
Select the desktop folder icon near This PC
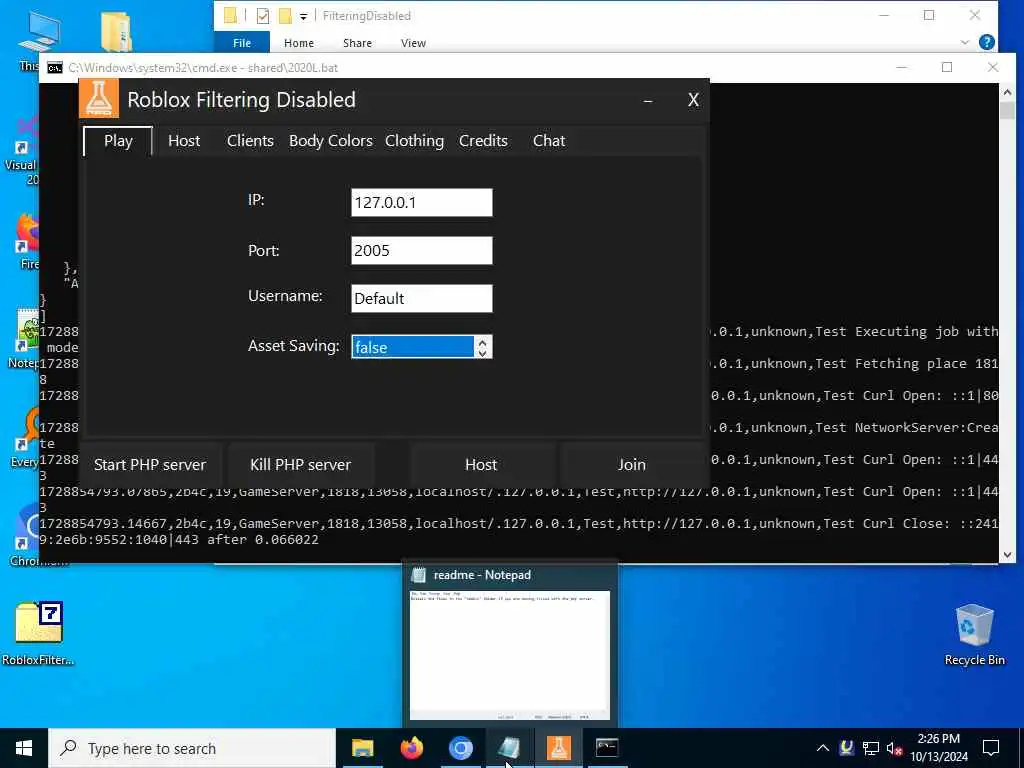click(117, 31)
